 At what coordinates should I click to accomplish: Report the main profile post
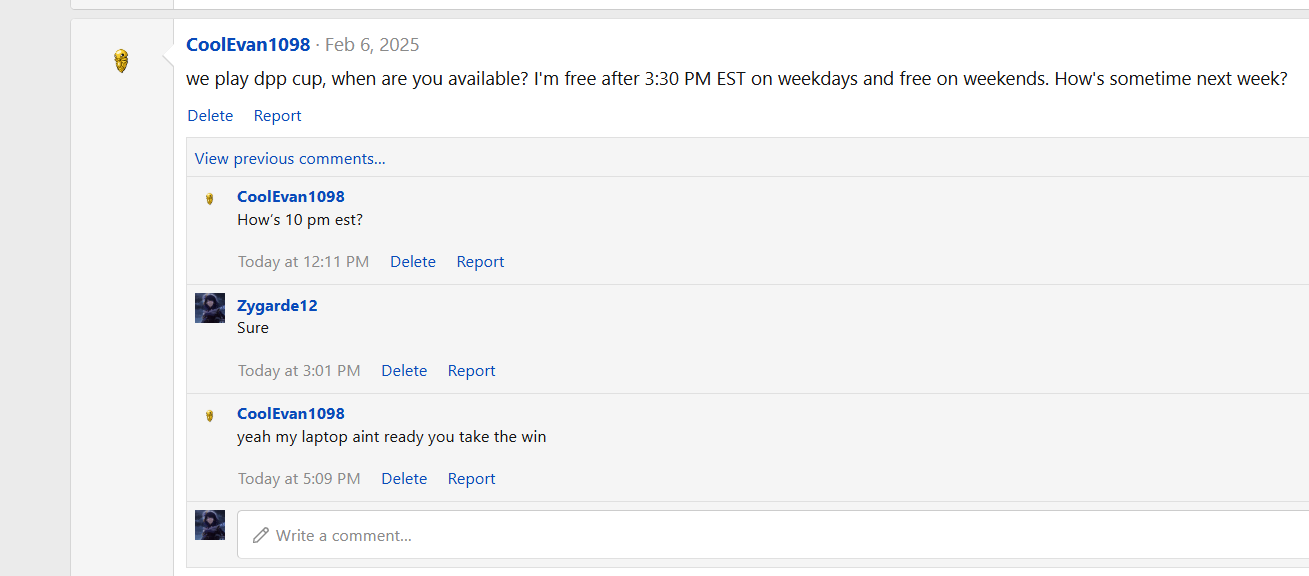click(277, 115)
